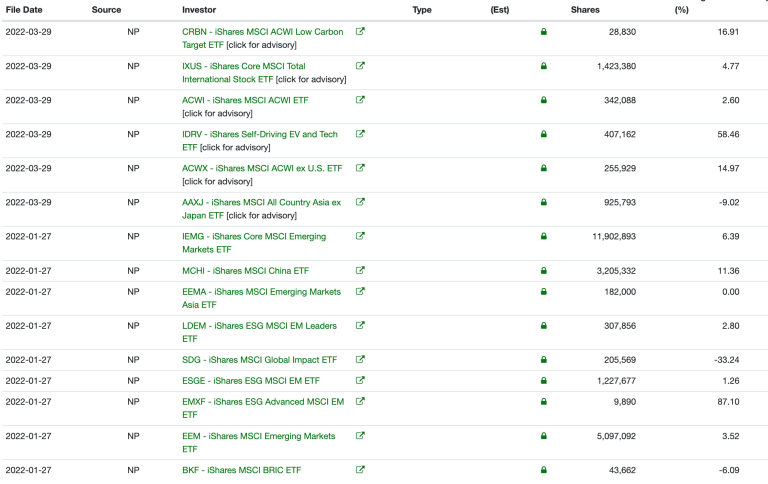
Task: Open EEM iShares MSCI Emerging Markets link
Action: (259, 442)
